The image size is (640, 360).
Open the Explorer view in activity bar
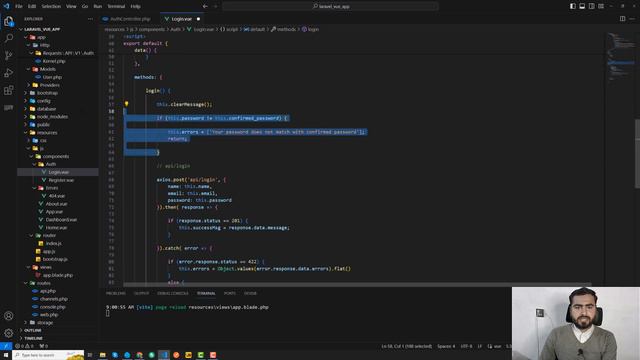pyautogui.click(x=8, y=21)
